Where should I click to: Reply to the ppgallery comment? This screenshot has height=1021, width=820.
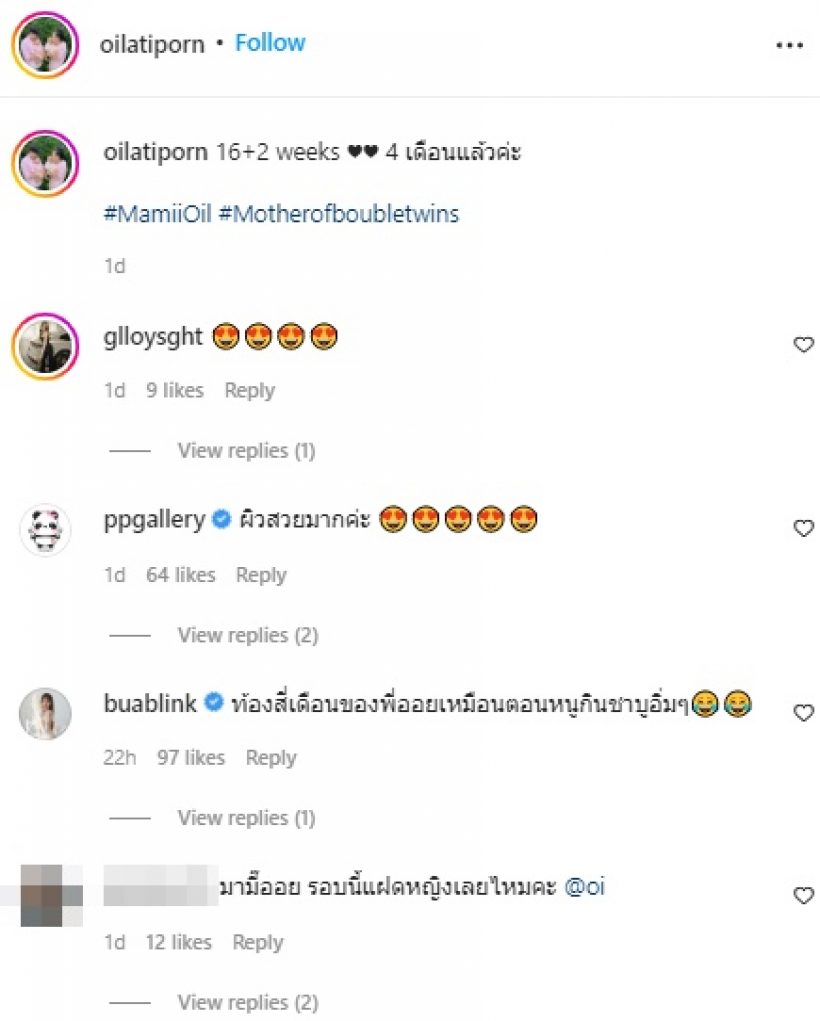click(261, 575)
